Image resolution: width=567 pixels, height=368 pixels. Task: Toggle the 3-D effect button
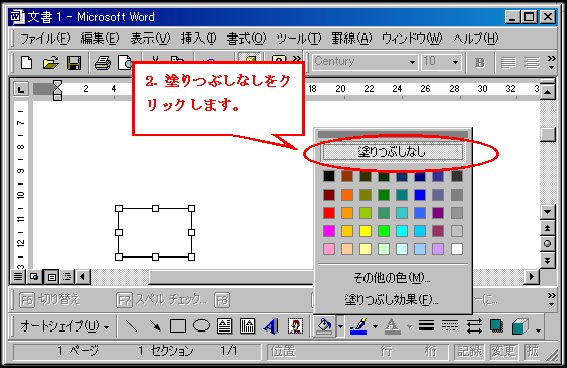coord(520,326)
